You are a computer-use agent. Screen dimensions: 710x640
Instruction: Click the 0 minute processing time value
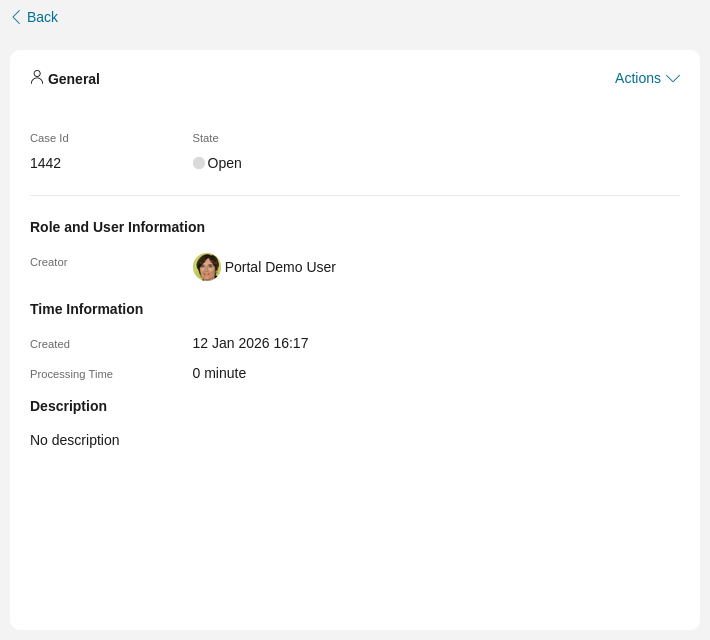(219, 373)
